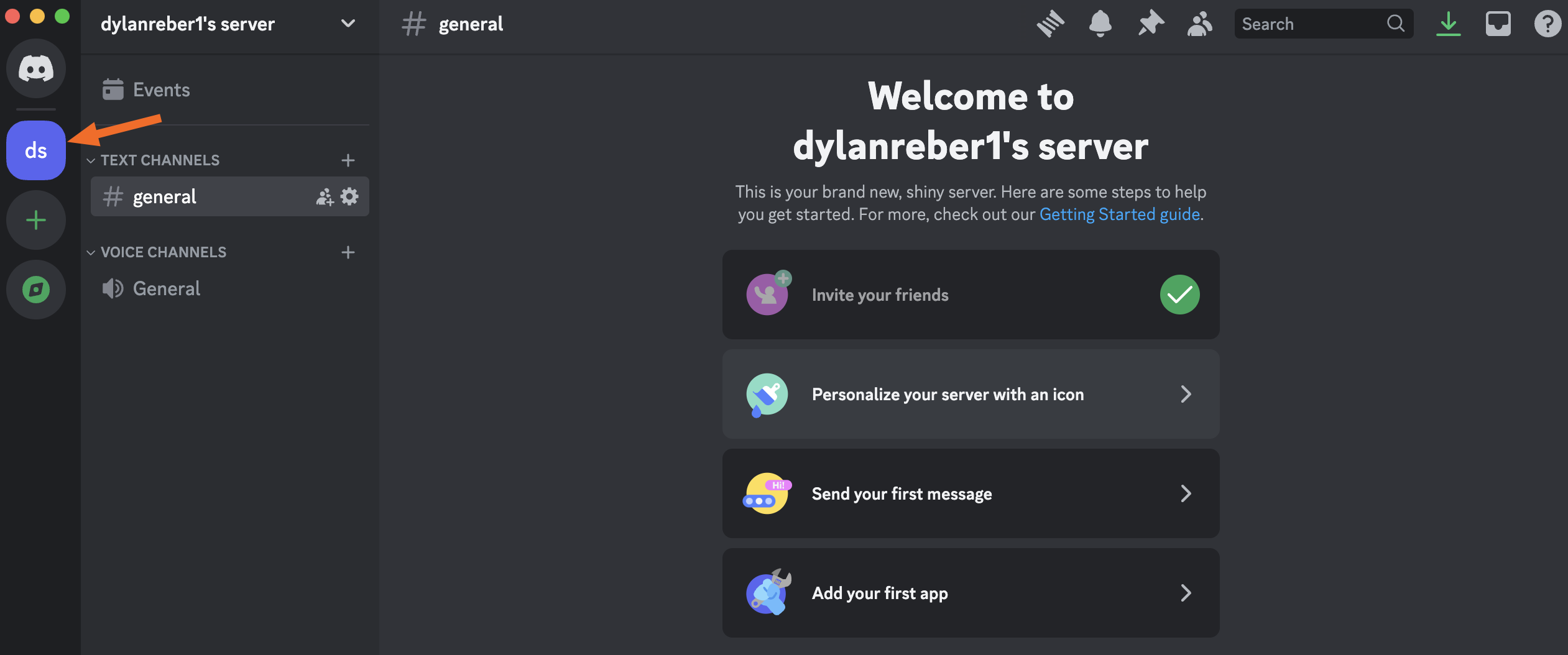
Task: Click the Invite friends avatar icon
Action: tap(768, 293)
